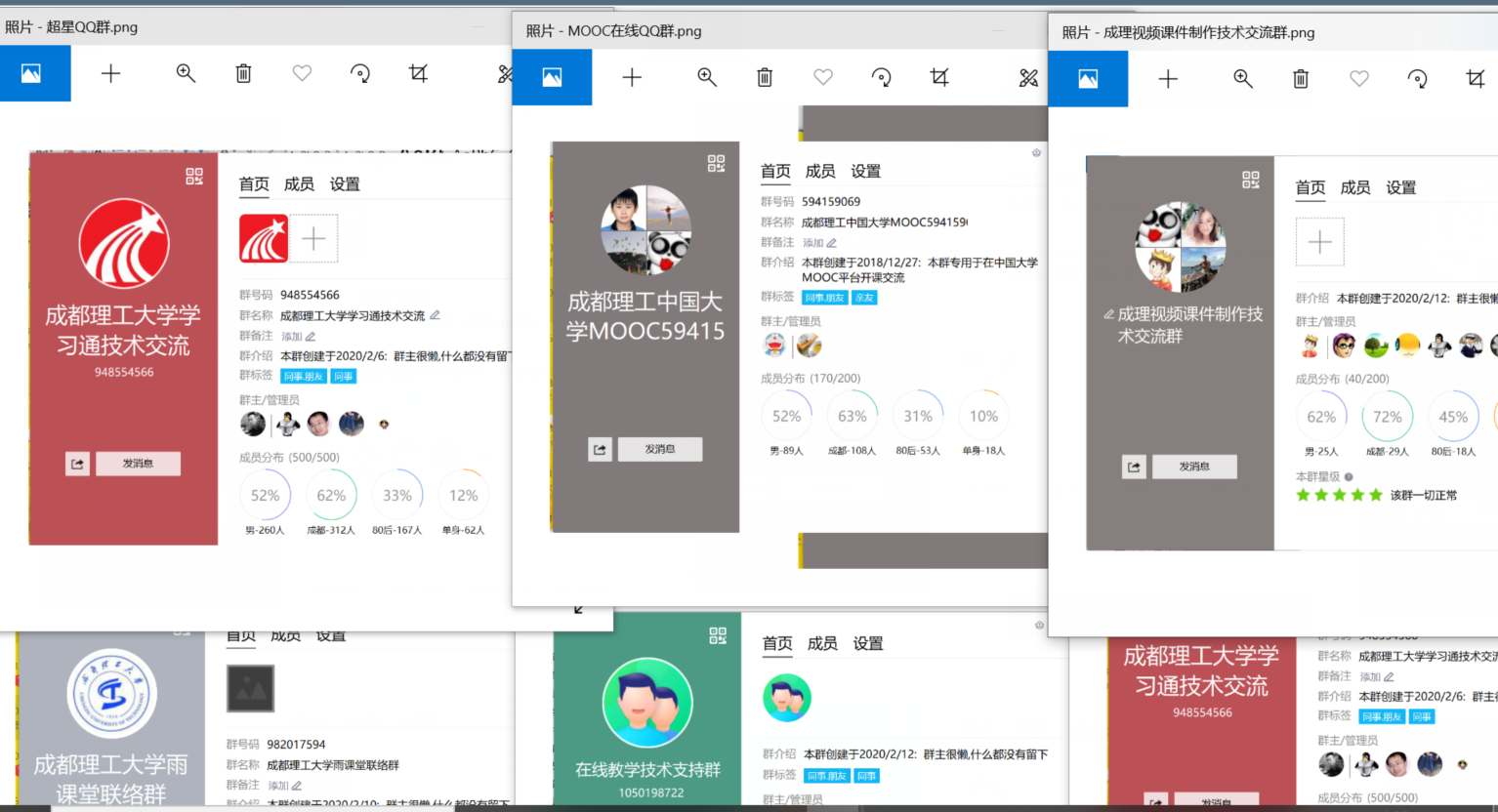This screenshot has height=812, width=1498.
Task: Select 成员 tab in MOOC在线QQ群 picture
Action: point(820,172)
